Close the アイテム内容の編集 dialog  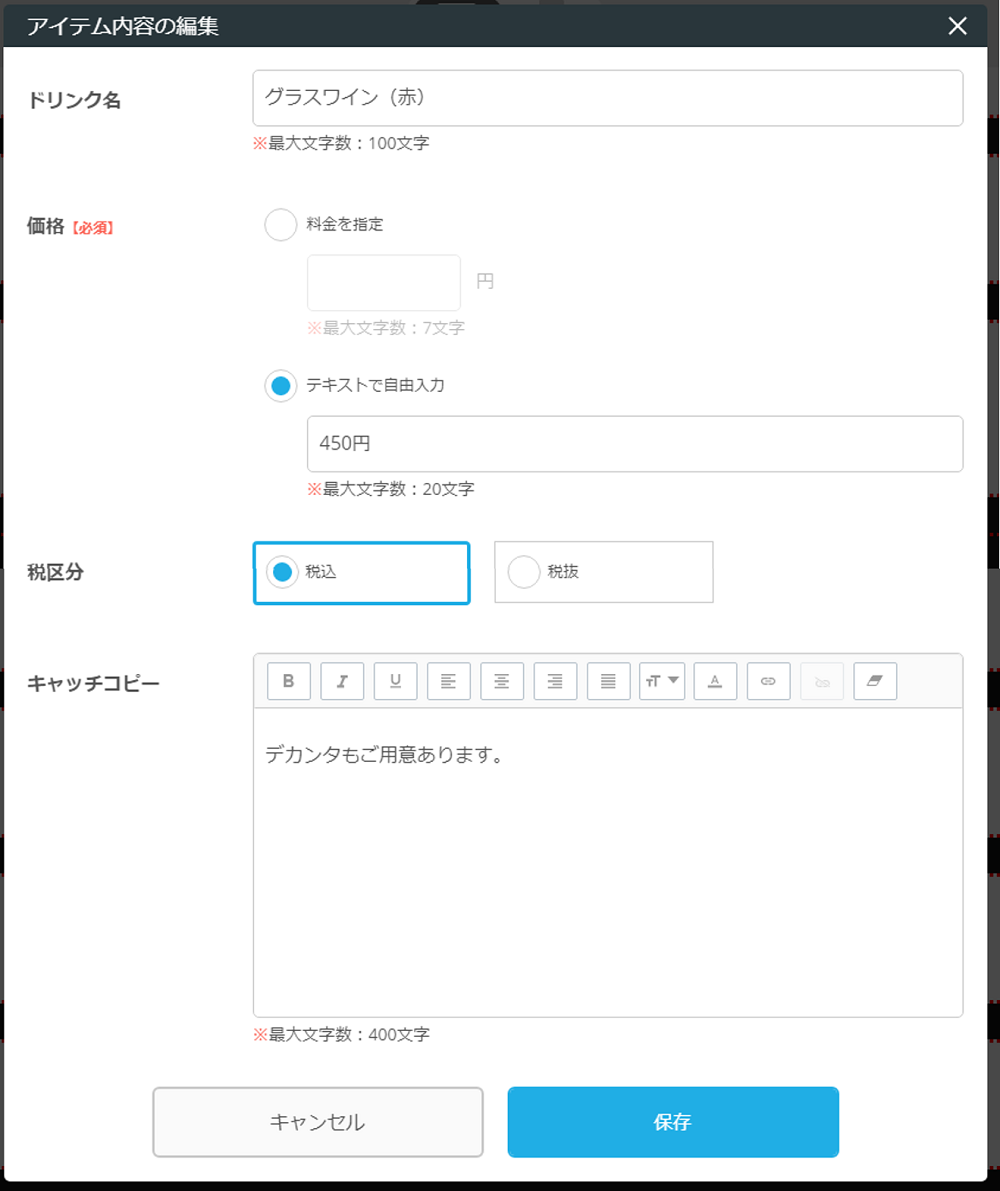(957, 27)
